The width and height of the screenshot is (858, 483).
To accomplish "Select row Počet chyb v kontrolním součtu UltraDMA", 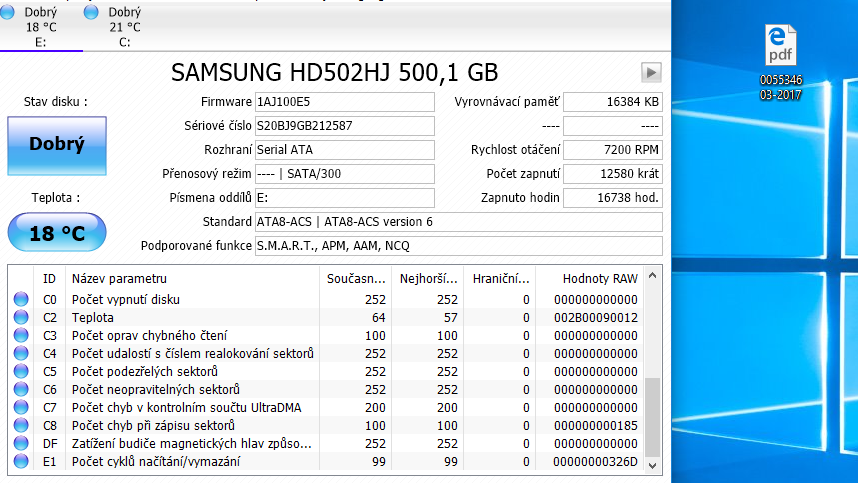I will click(x=326, y=408).
